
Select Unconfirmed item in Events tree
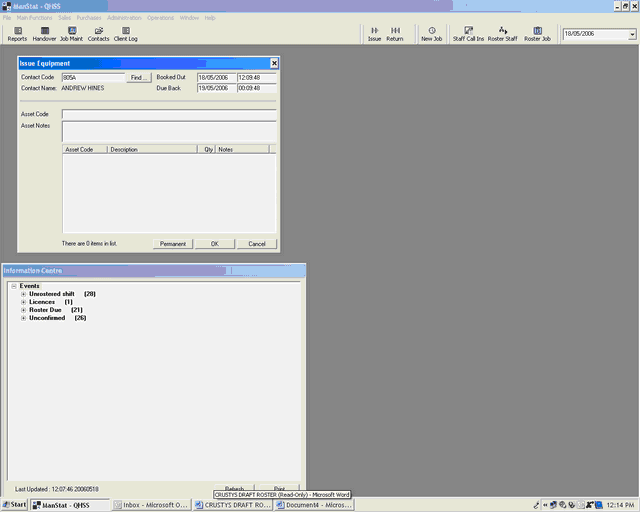pyautogui.click(x=47, y=318)
